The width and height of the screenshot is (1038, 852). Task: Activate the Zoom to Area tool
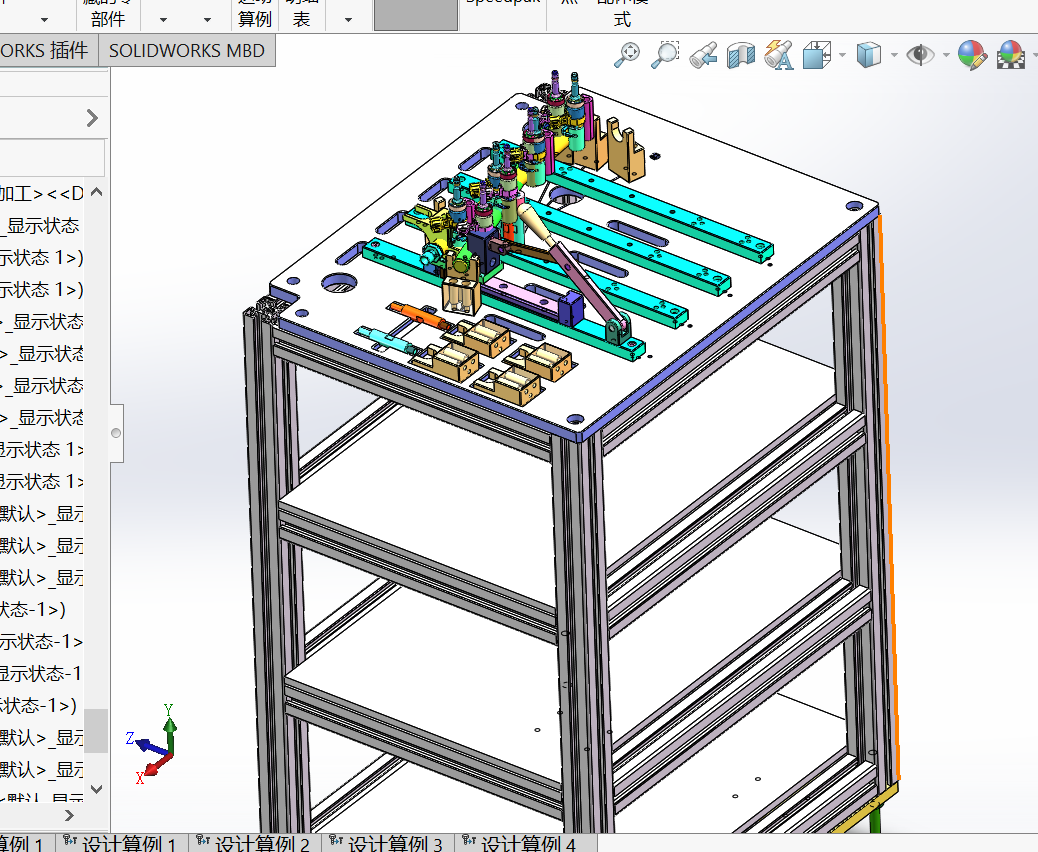(x=665, y=54)
